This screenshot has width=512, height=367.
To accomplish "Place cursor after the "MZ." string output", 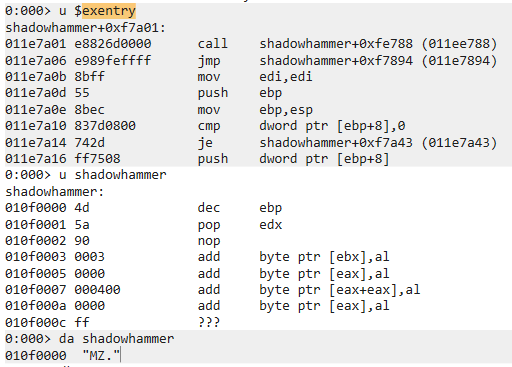I will [x=120, y=355].
